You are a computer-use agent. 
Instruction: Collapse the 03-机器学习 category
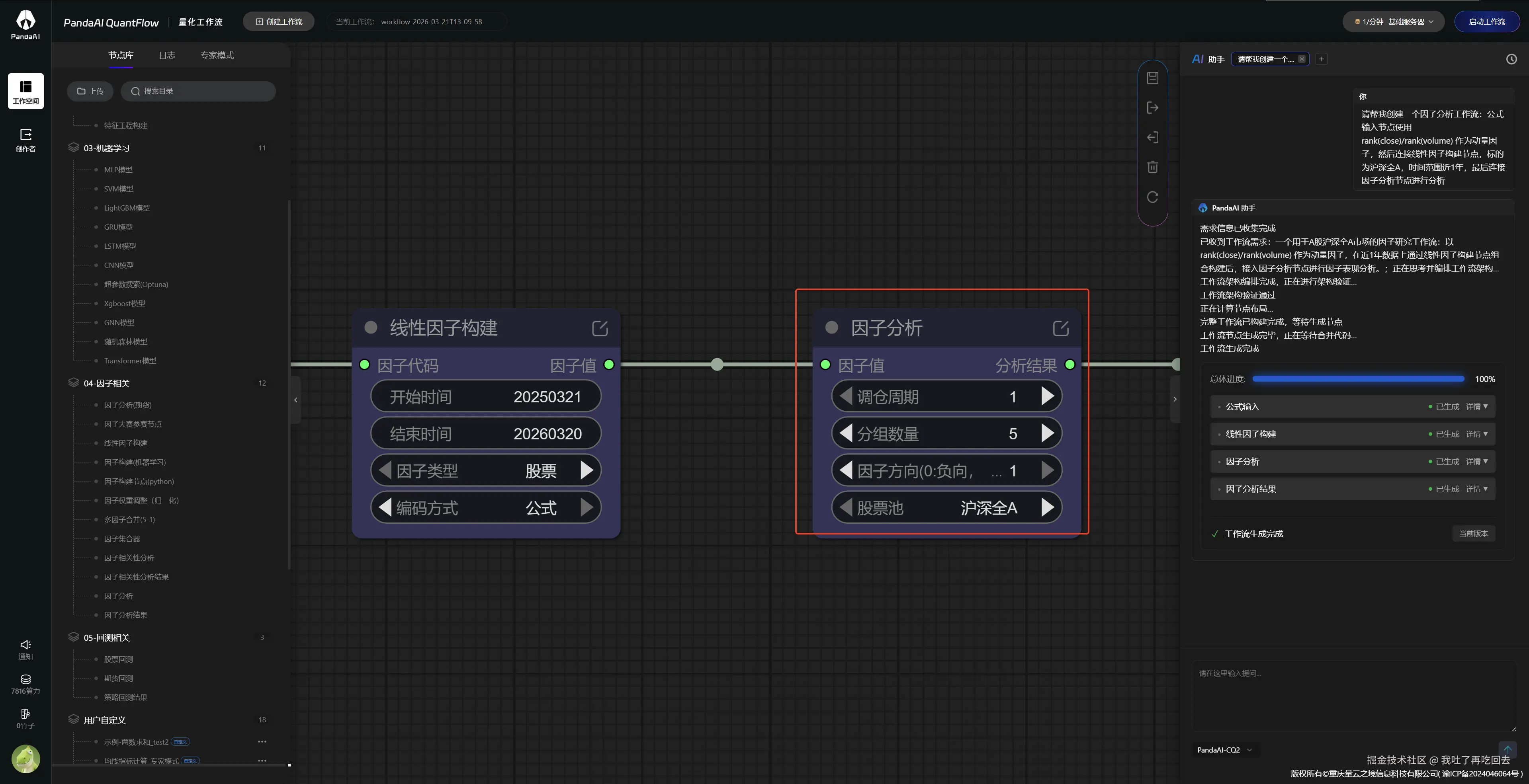[x=107, y=148]
